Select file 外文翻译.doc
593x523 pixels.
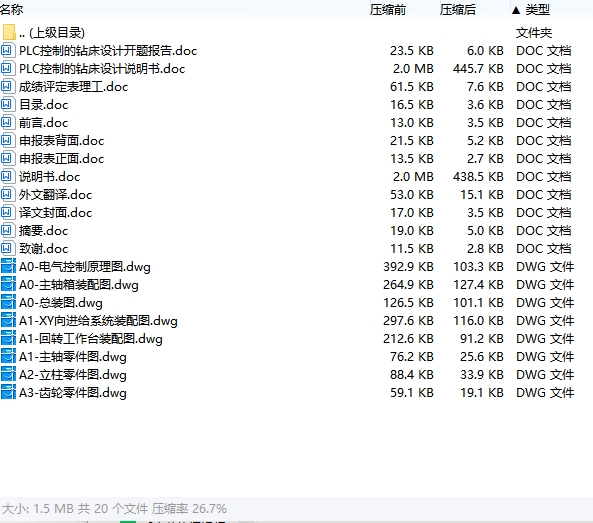coord(55,195)
